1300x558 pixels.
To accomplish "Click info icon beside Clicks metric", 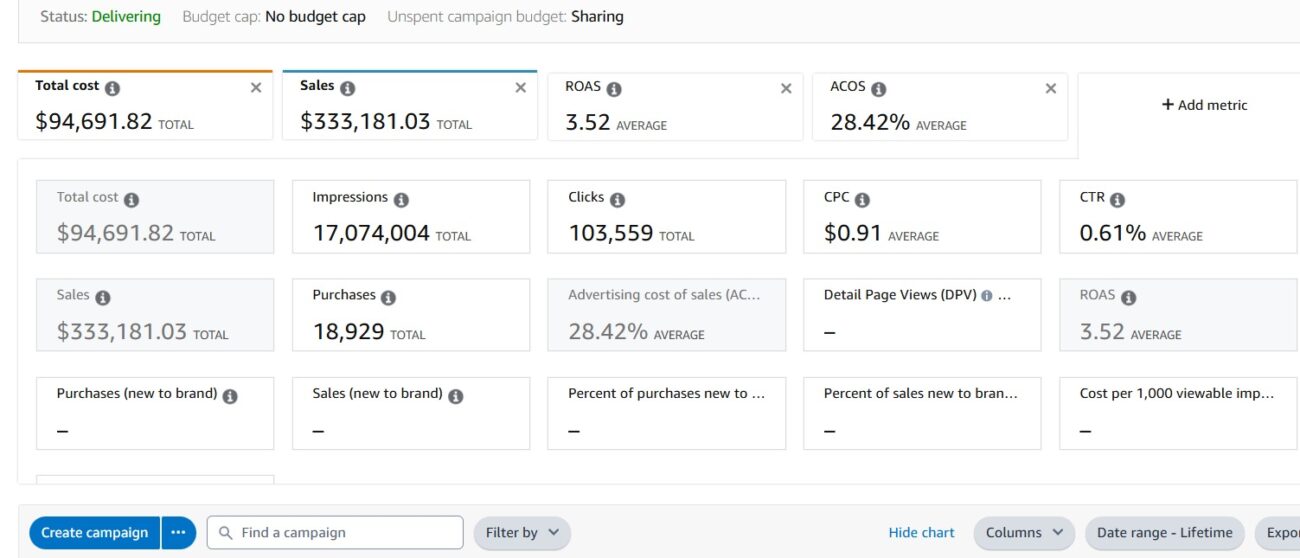I will 617,200.
